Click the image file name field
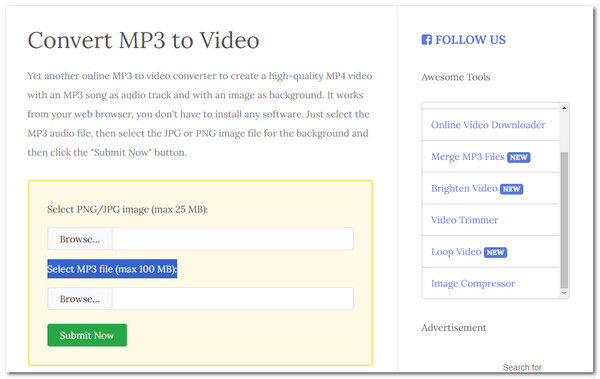Screen dimensions: 600x379 (233, 239)
